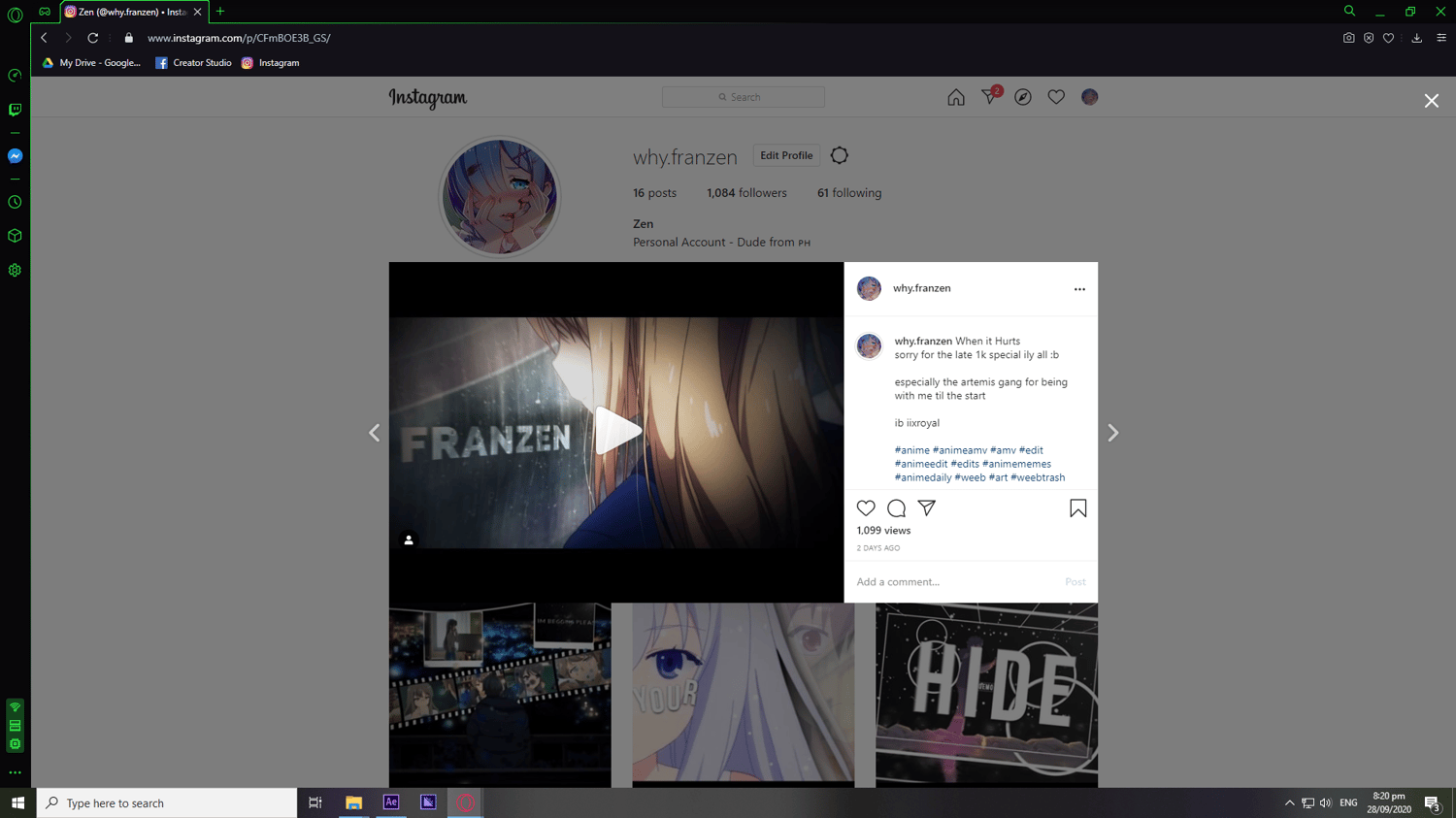The height and width of the screenshot is (818, 1456).
Task: Show hidden system tray icons
Action: pos(1289,803)
